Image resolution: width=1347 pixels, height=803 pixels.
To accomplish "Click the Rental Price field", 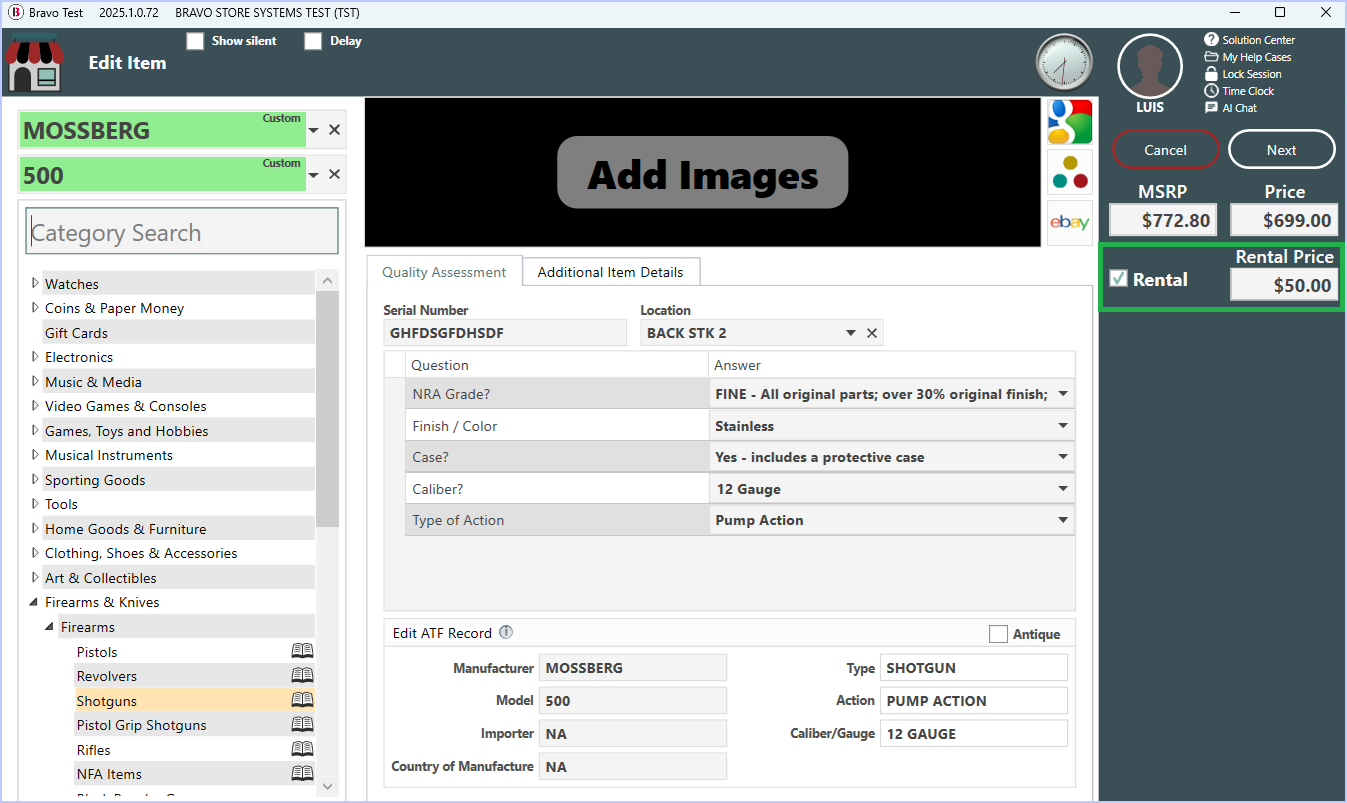I will (x=1284, y=285).
